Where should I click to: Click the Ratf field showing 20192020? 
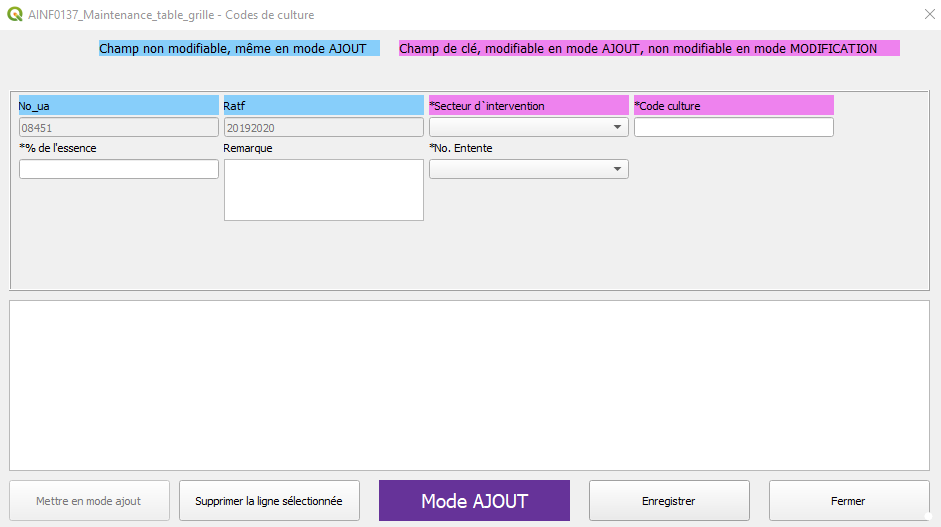pos(324,127)
